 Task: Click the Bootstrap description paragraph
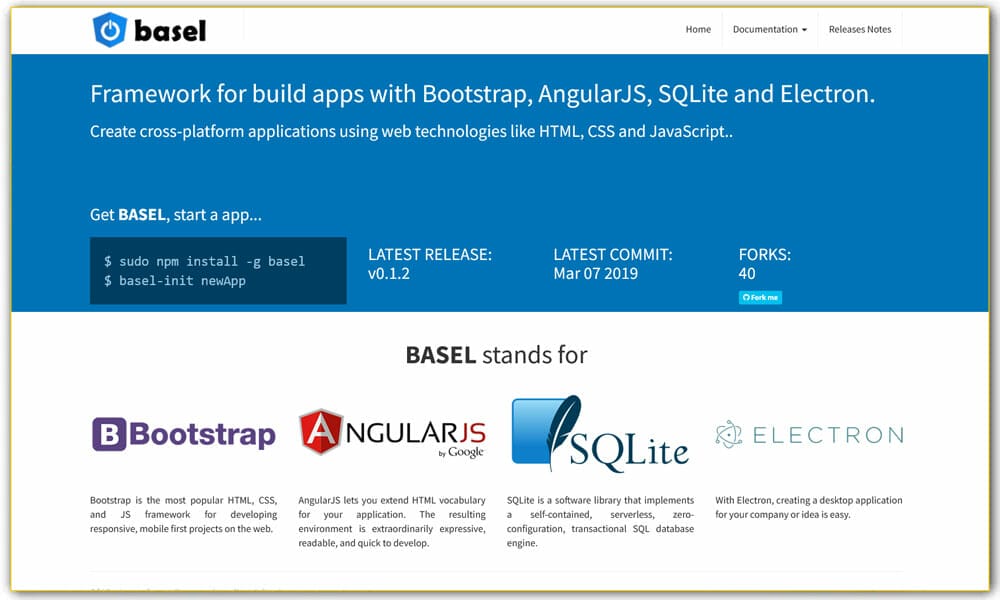183,514
